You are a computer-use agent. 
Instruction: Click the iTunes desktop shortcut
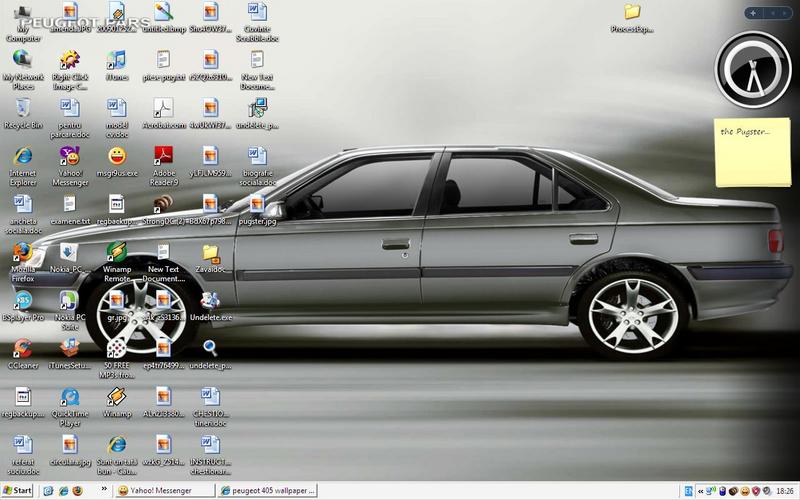pyautogui.click(x=117, y=66)
